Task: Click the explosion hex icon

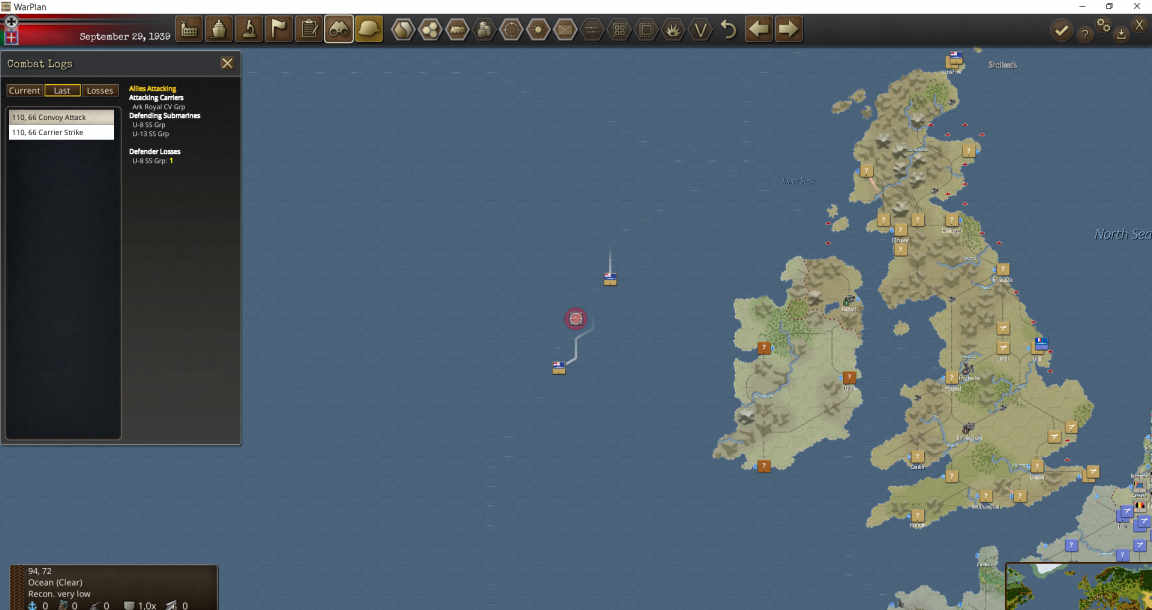Action: [674, 30]
